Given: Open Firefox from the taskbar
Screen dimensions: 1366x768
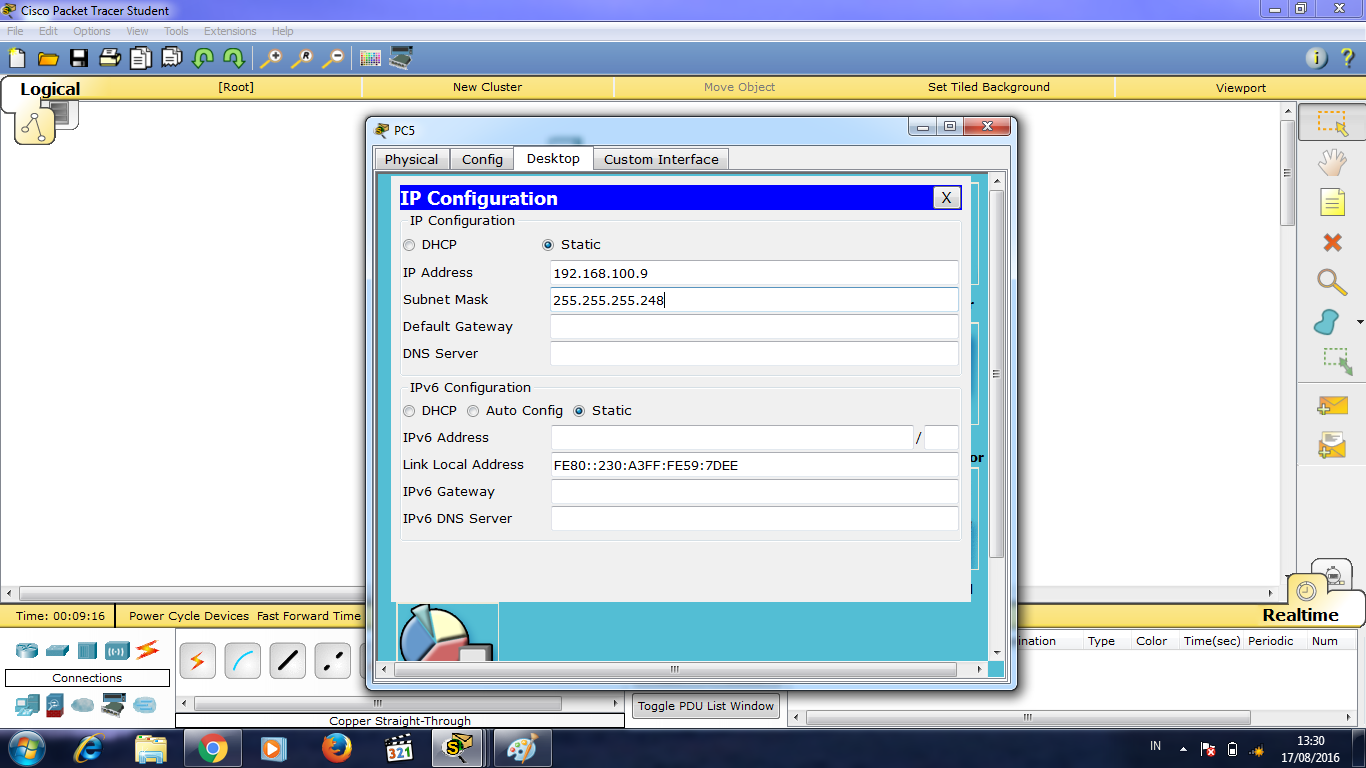Looking at the screenshot, I should click(x=337, y=748).
